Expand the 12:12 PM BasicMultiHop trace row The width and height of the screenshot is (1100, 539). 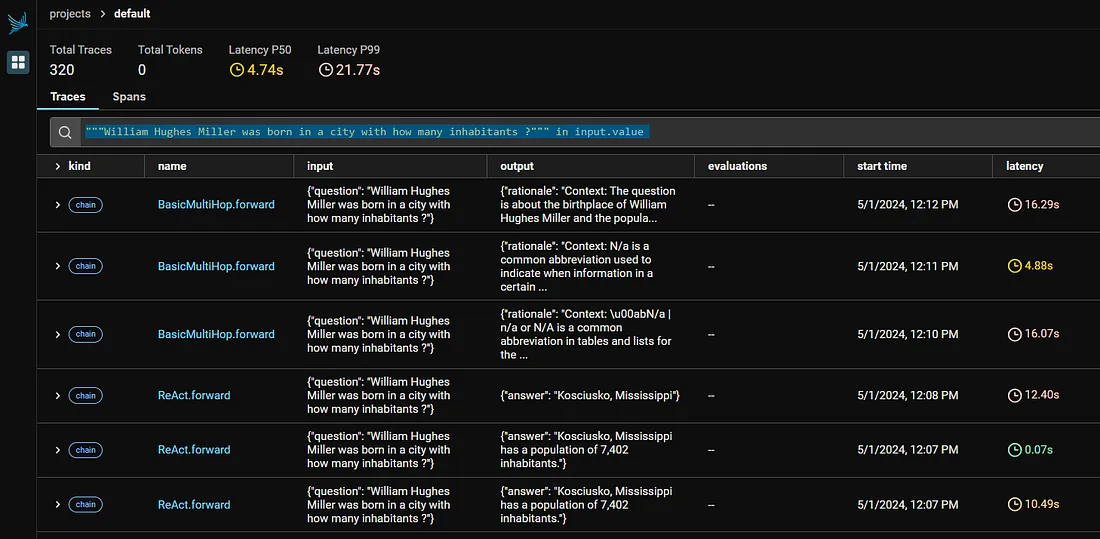pos(58,205)
